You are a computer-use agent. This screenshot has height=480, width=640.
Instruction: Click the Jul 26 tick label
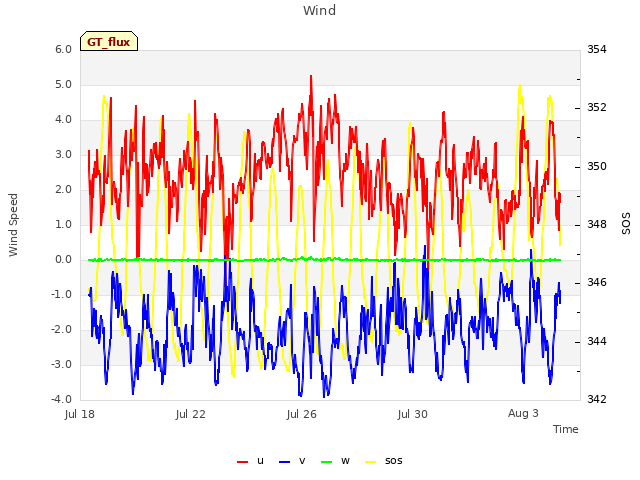tap(302, 414)
